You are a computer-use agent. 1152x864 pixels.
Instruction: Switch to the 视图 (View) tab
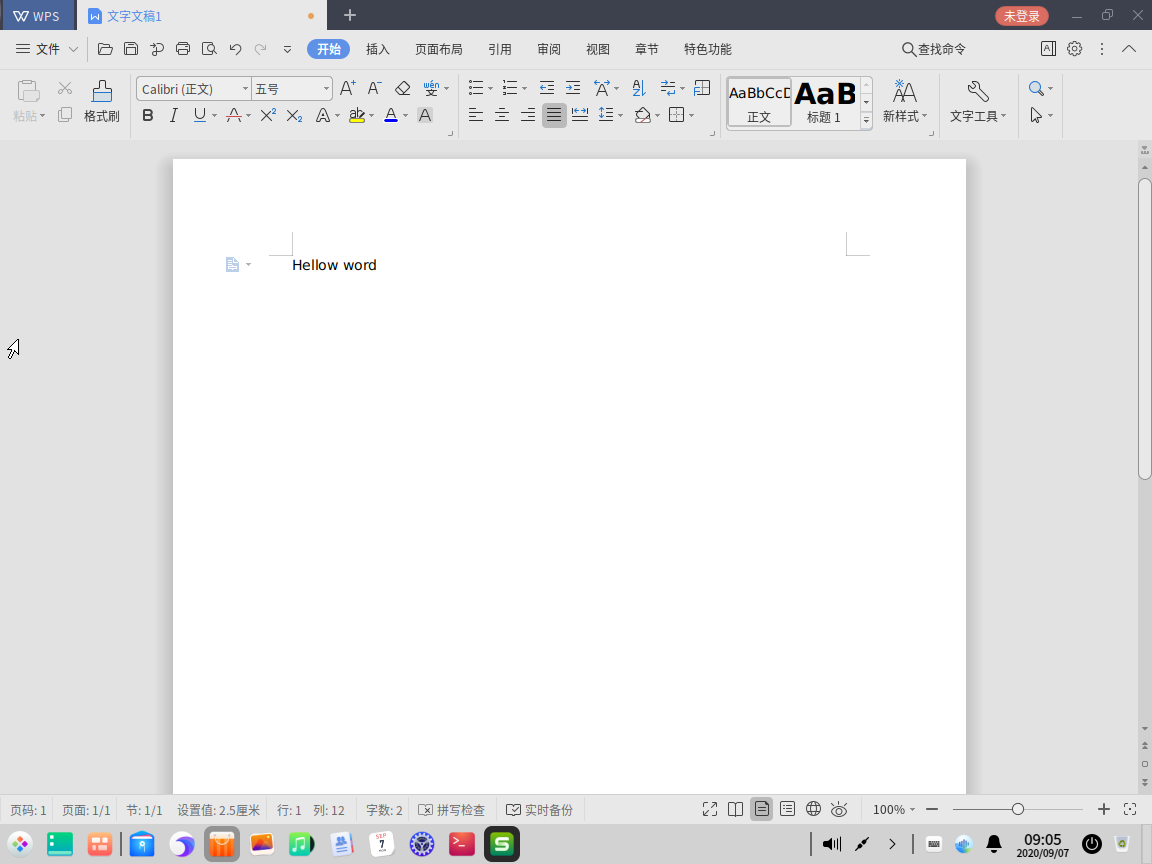tap(598, 49)
